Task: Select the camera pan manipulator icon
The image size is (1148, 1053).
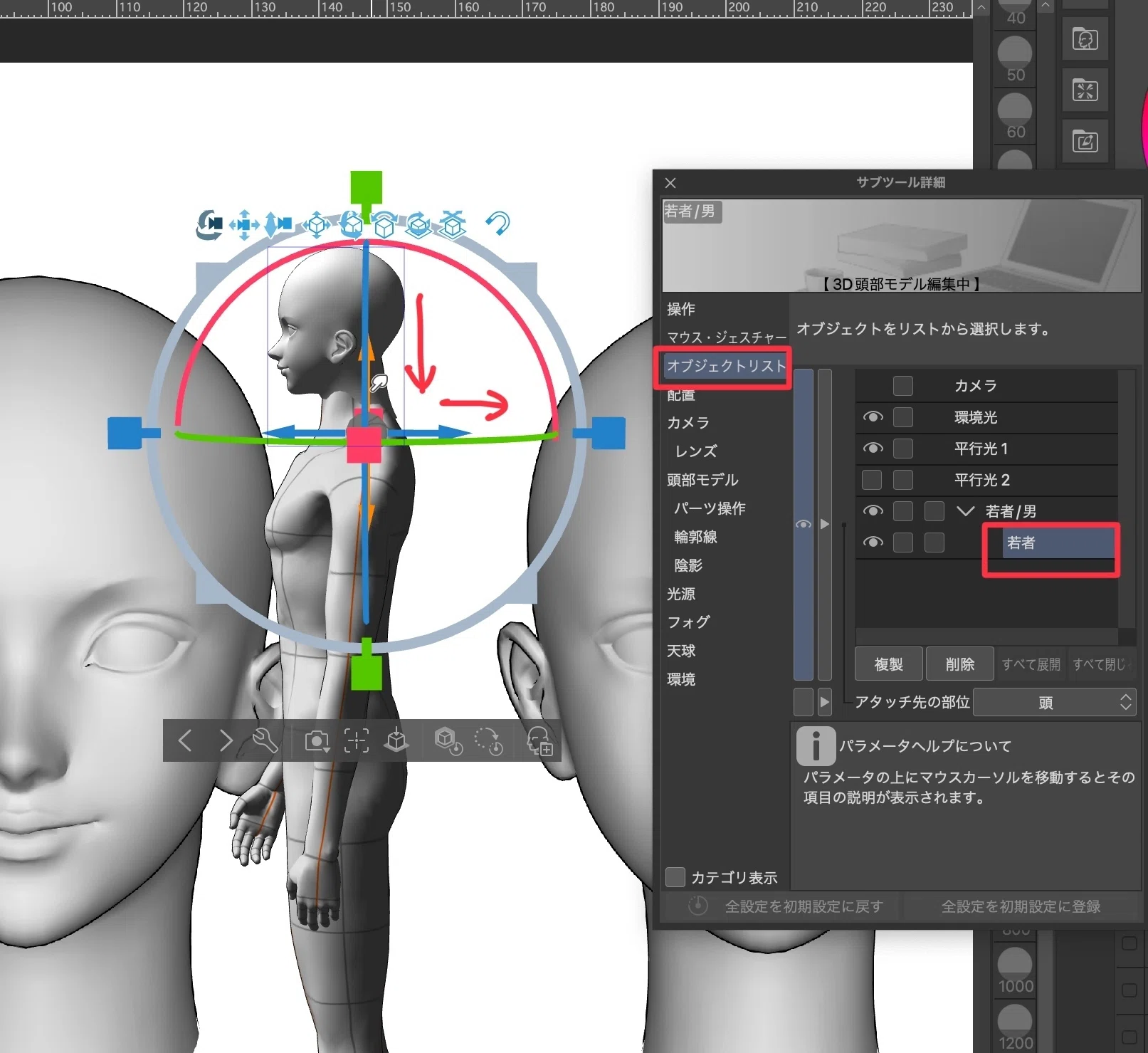Action: tap(244, 224)
